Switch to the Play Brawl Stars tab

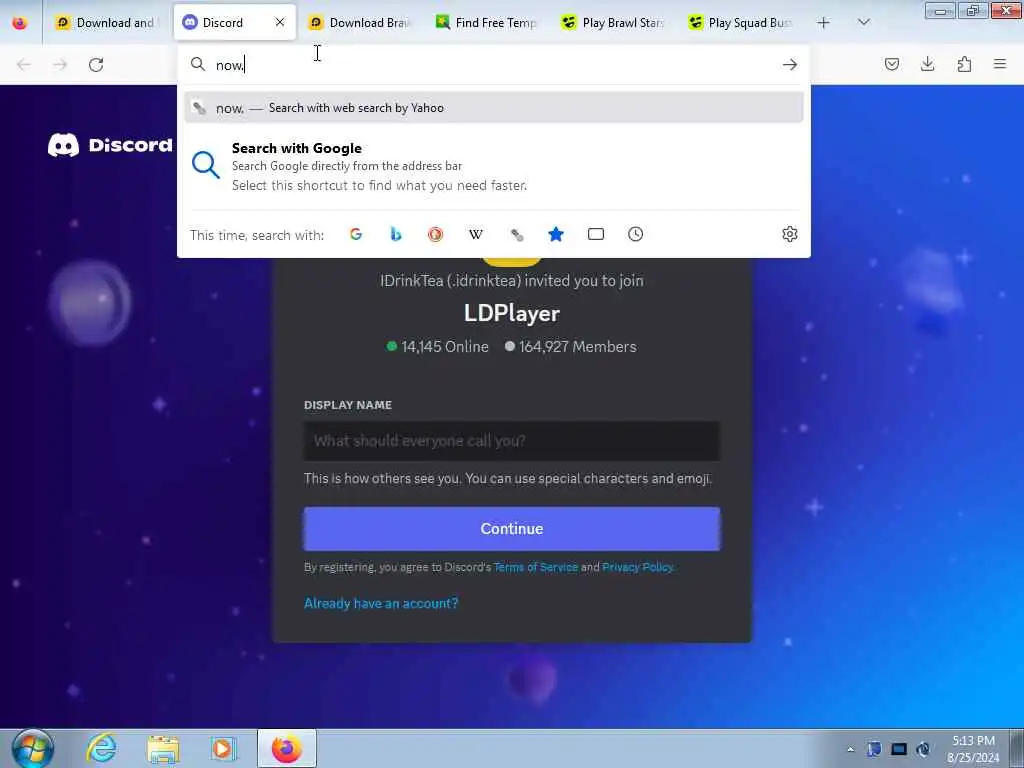point(613,23)
